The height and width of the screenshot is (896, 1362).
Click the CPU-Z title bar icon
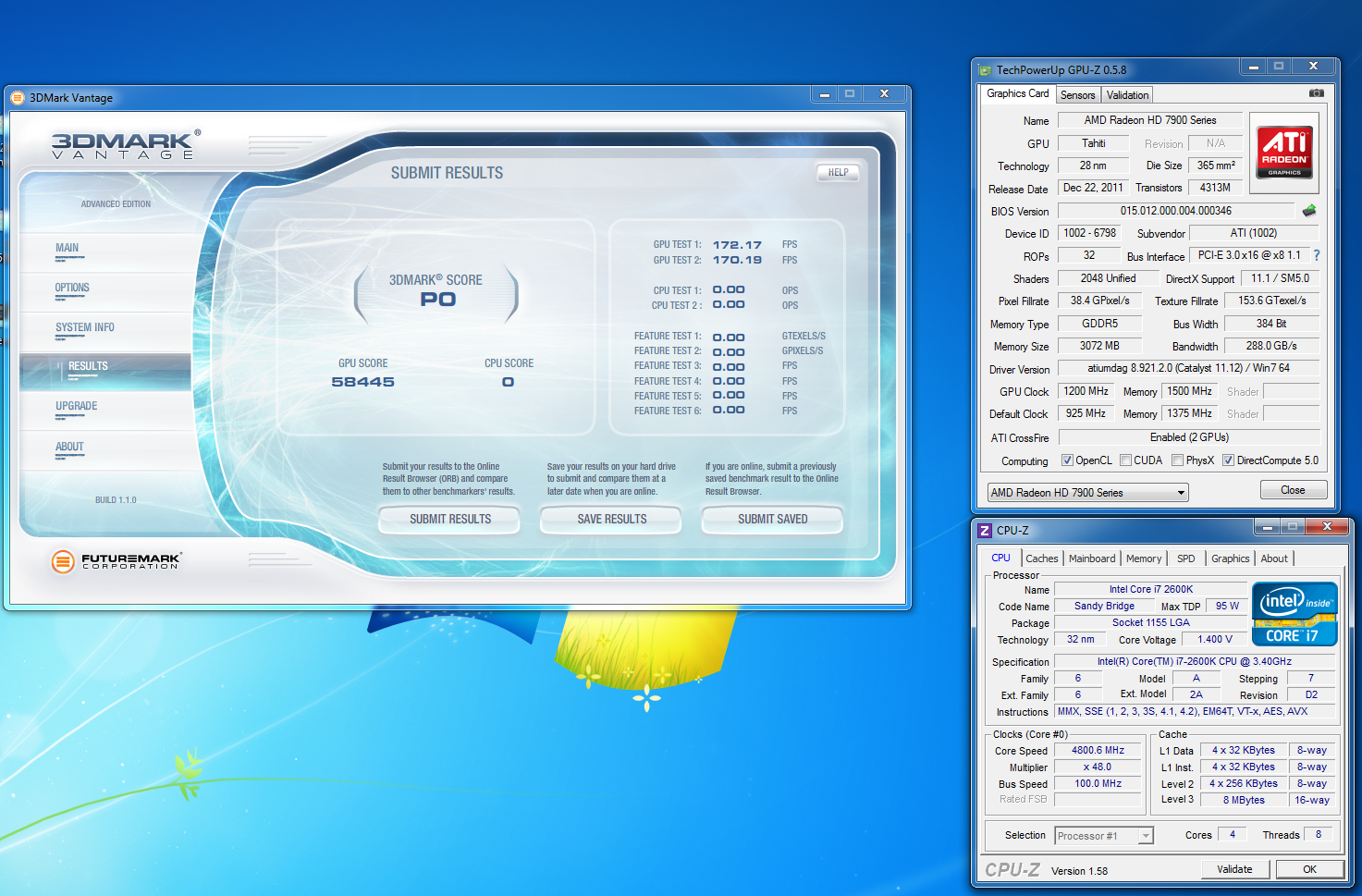pos(985,531)
